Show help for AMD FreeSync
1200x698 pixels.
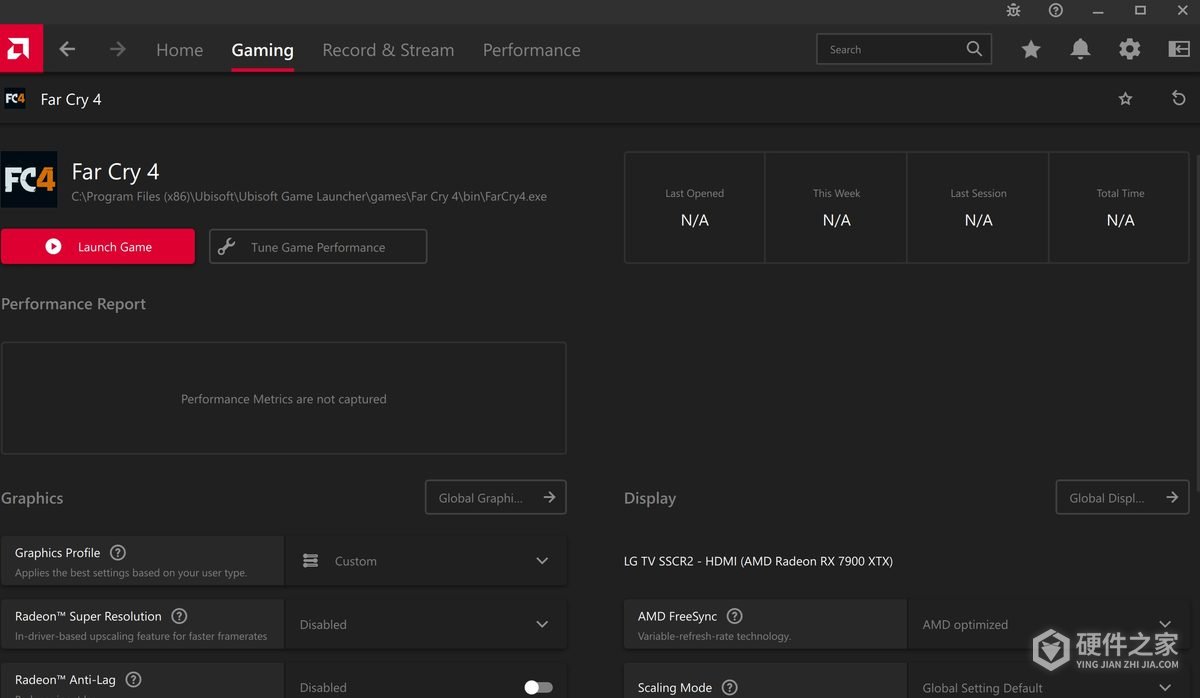[734, 616]
